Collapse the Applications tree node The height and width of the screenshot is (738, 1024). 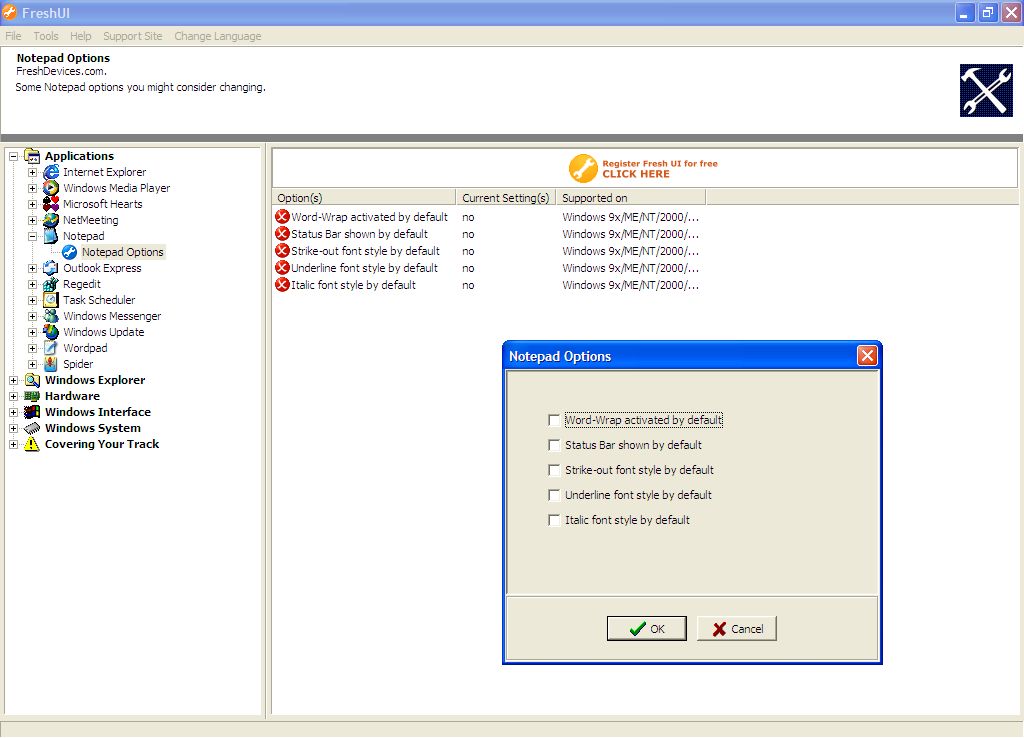13,156
